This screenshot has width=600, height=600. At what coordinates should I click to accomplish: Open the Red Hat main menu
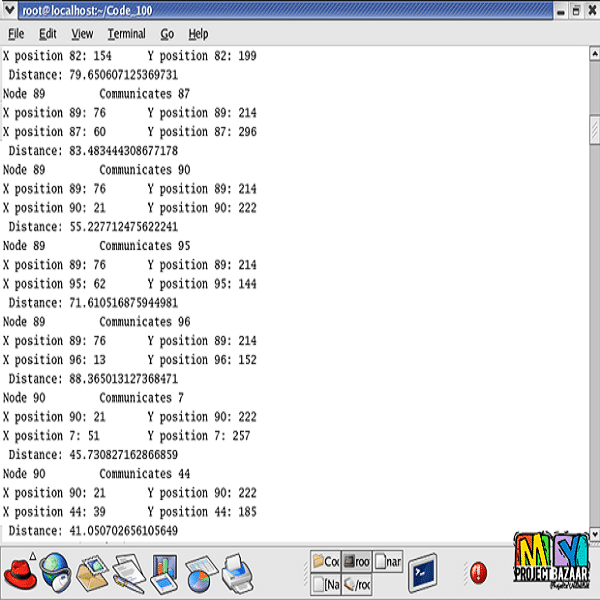pos(22,574)
